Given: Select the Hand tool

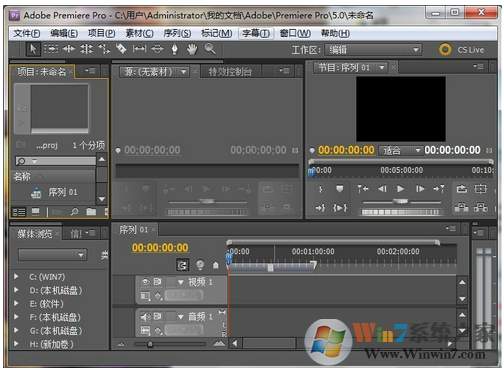Looking at the screenshot, I should (x=192, y=49).
